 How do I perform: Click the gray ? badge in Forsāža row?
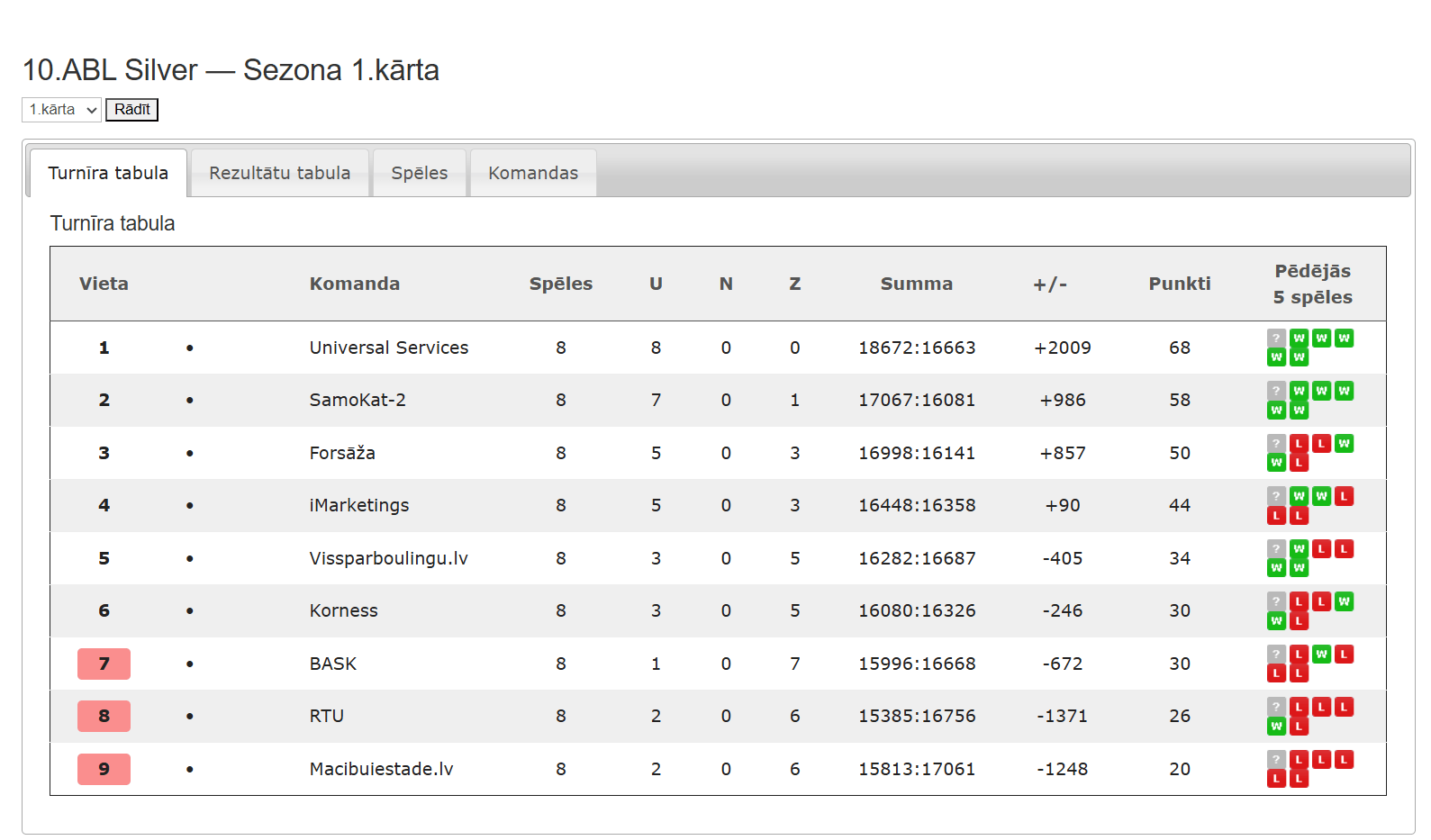(x=1276, y=444)
